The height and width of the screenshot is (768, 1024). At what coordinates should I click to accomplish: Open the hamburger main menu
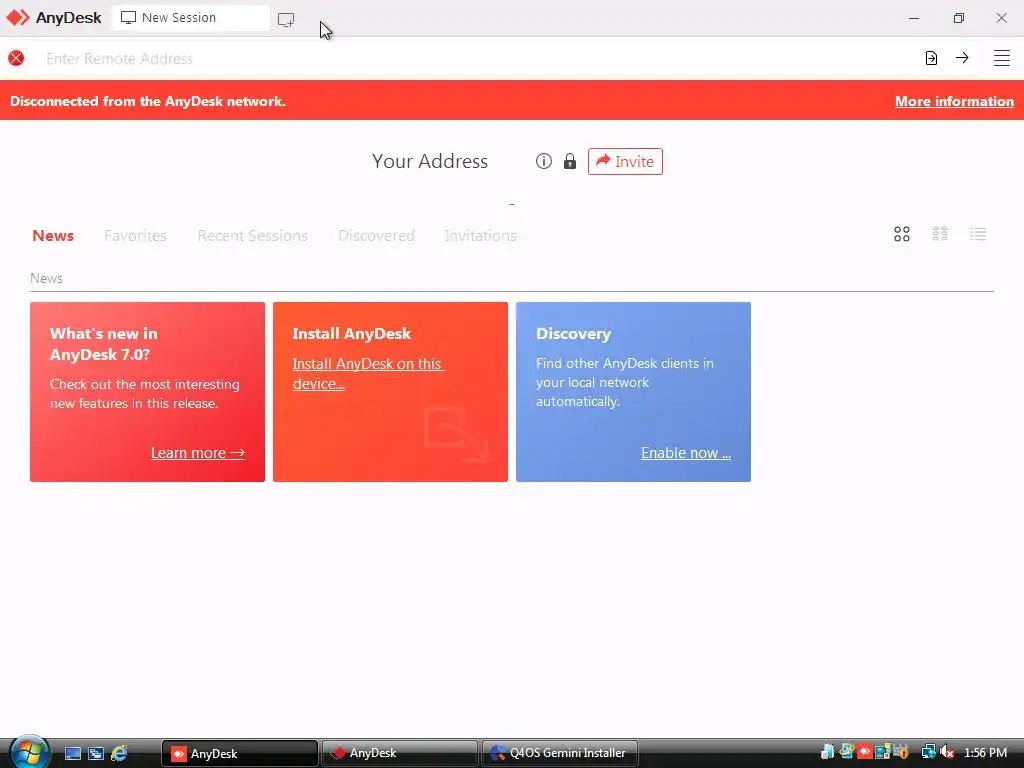coord(1002,58)
